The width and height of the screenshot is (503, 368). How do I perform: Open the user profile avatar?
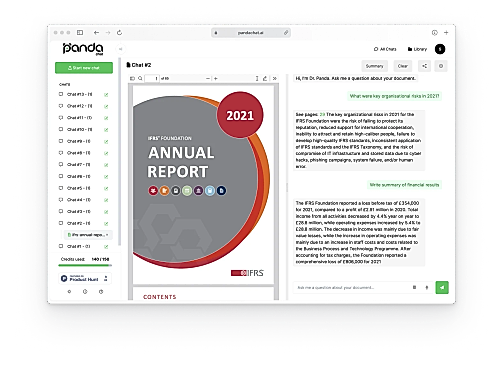click(440, 49)
